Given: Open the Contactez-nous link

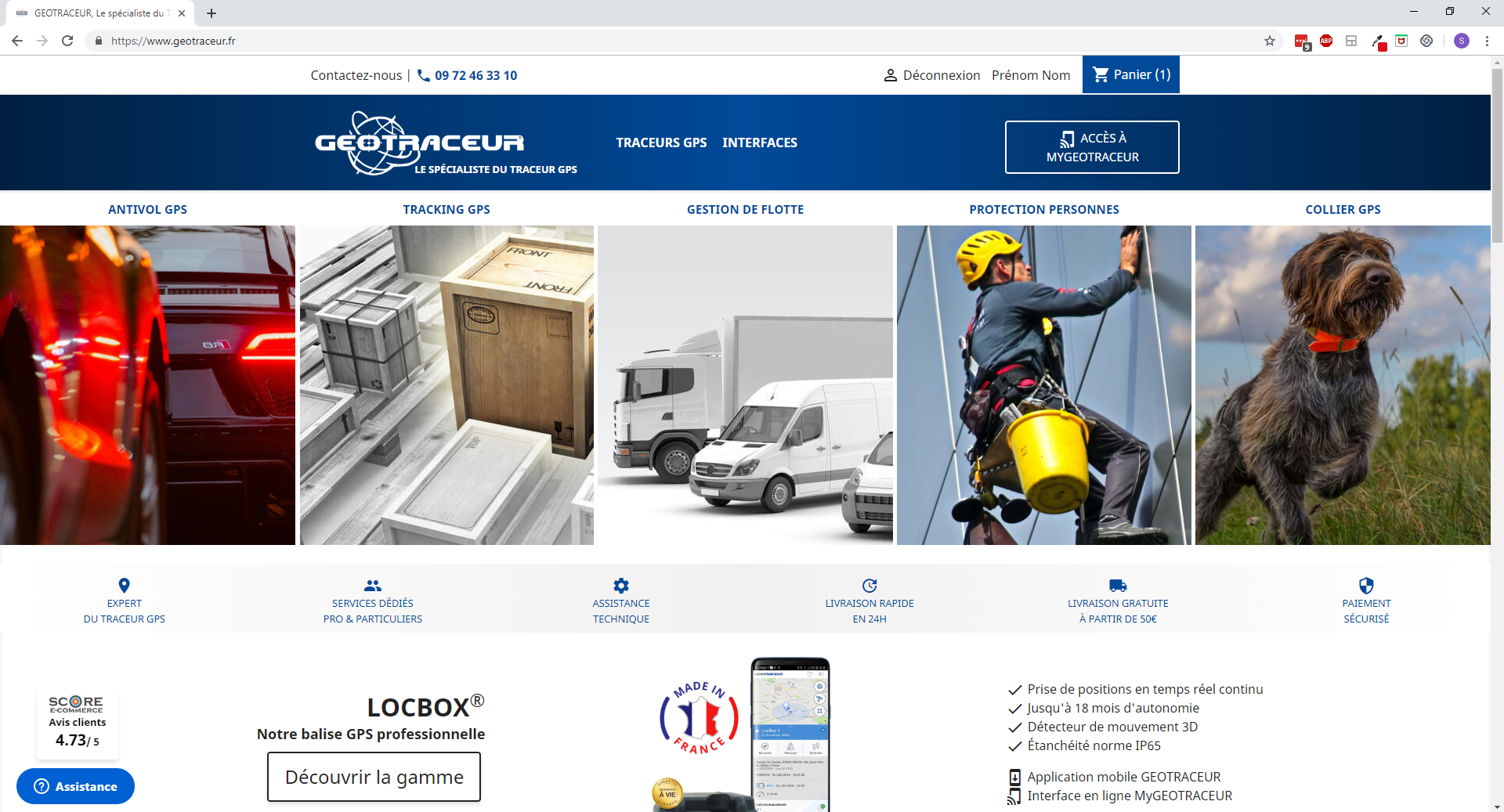Looking at the screenshot, I should [x=356, y=75].
